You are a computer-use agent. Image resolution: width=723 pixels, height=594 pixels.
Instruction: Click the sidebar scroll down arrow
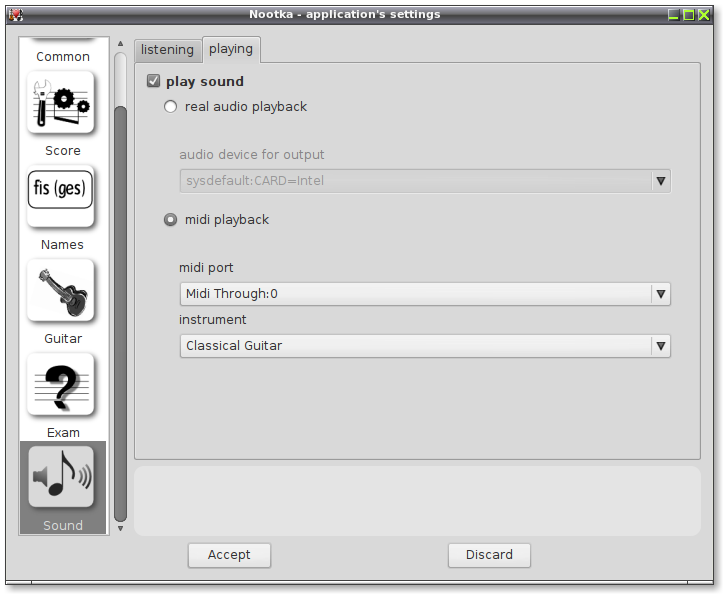120,529
